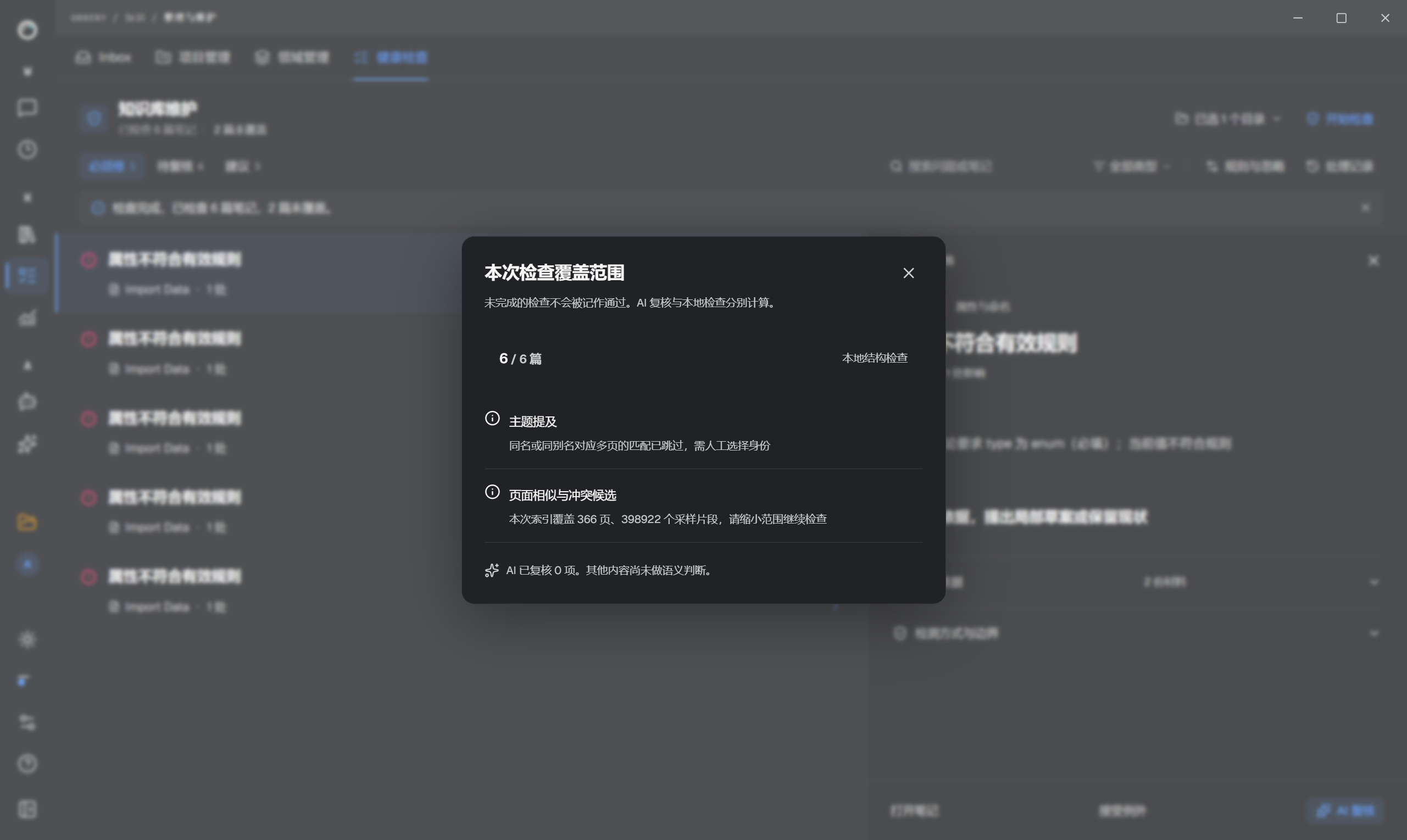1407x840 pixels.
Task: Close the 本次检查覆盖范围 dialog
Action: (x=908, y=273)
